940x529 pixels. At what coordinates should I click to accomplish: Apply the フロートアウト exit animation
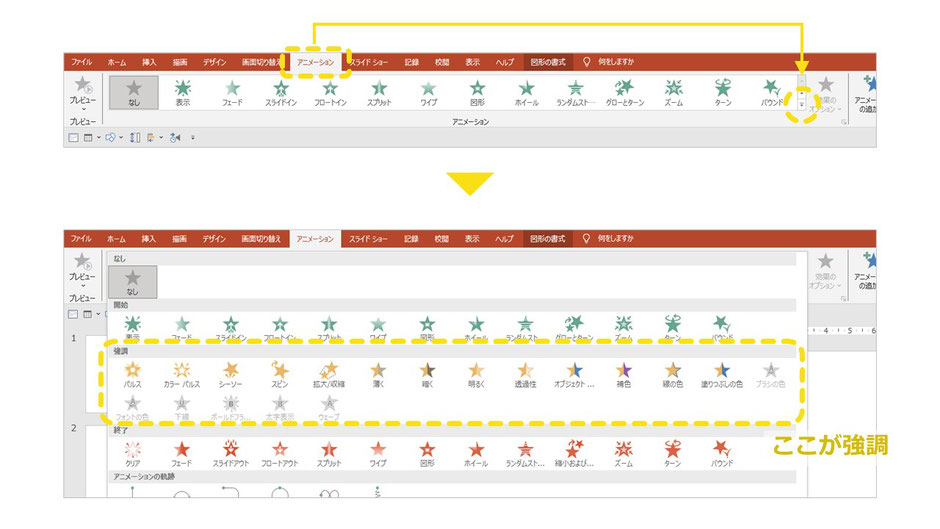coord(280,454)
